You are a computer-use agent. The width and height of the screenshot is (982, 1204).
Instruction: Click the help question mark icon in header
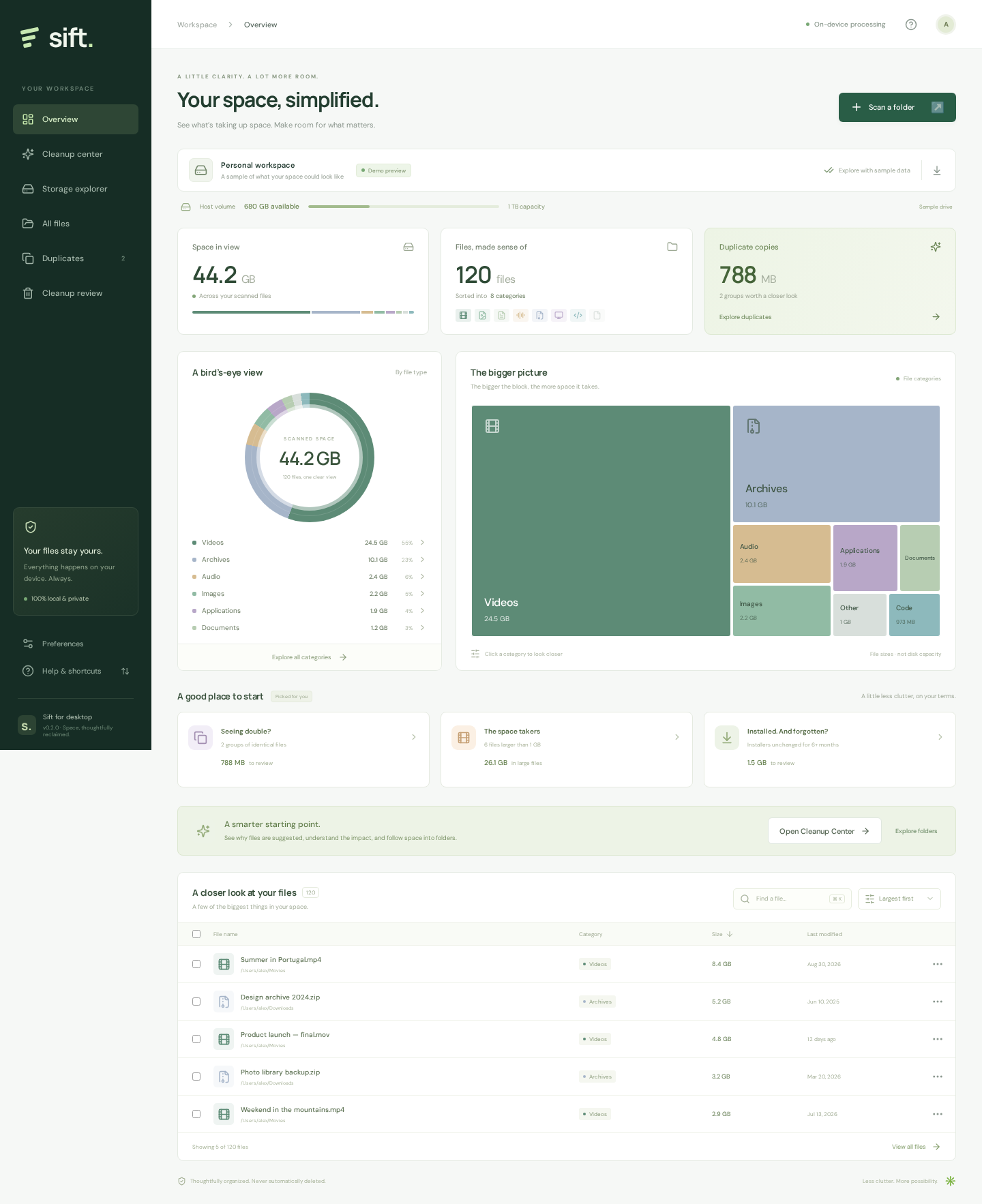(x=911, y=25)
